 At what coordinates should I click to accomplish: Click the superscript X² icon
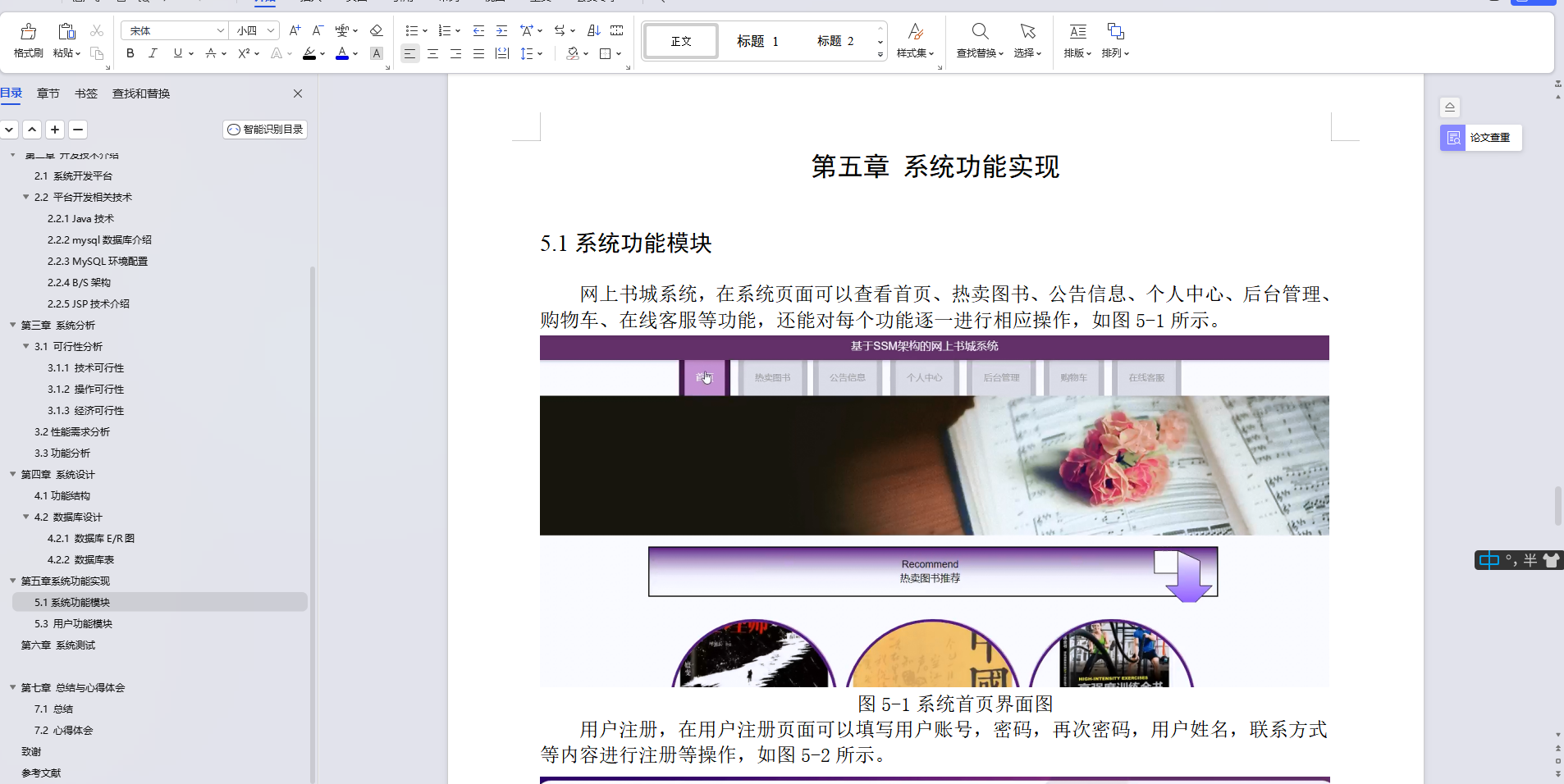tap(243, 53)
